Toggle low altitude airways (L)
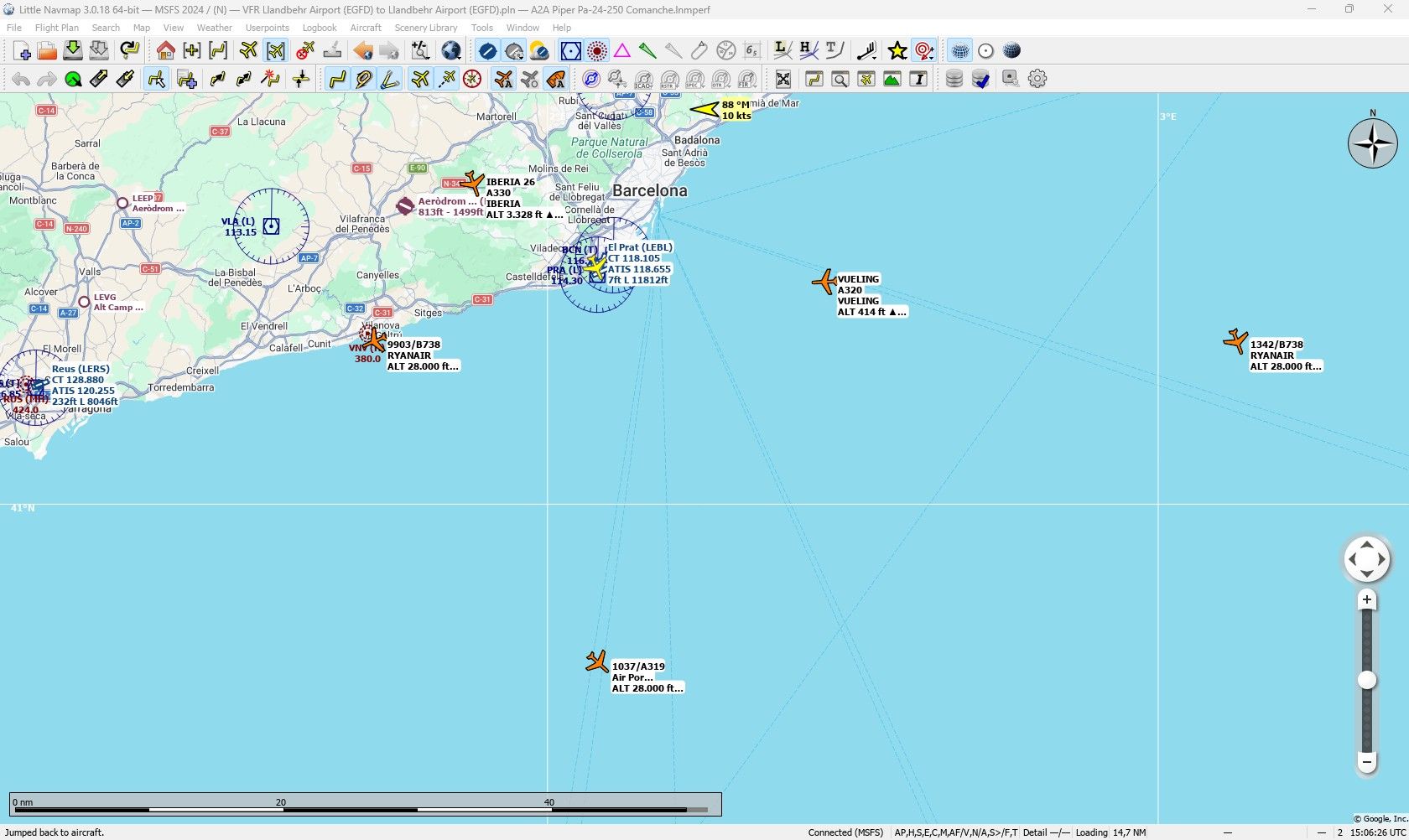 (783, 51)
